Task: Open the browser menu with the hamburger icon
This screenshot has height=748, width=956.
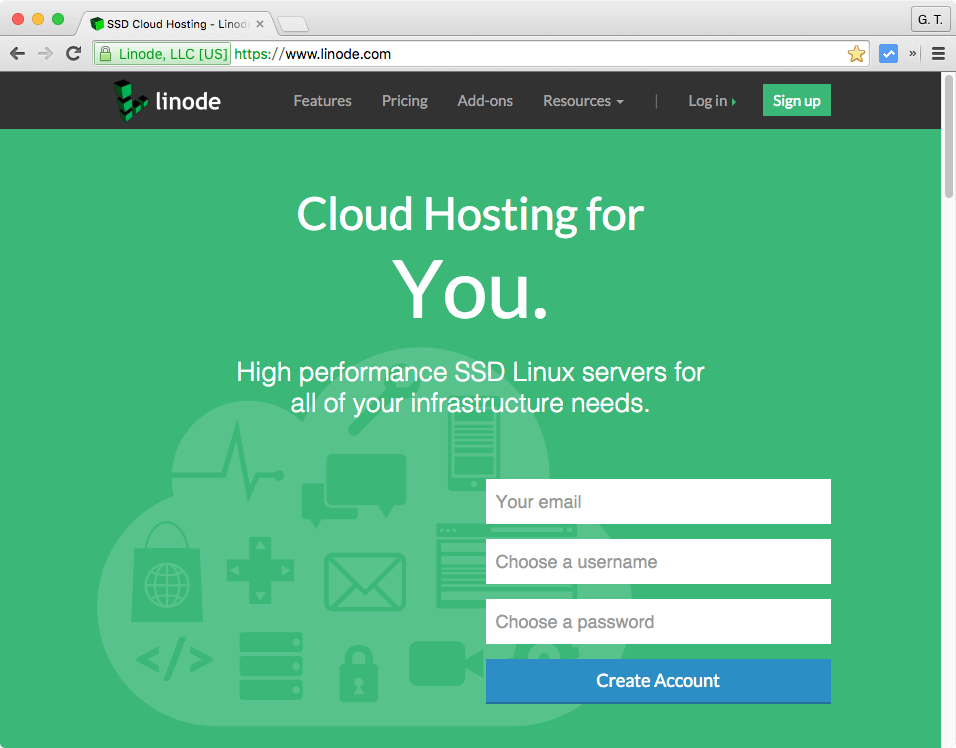Action: click(x=938, y=53)
